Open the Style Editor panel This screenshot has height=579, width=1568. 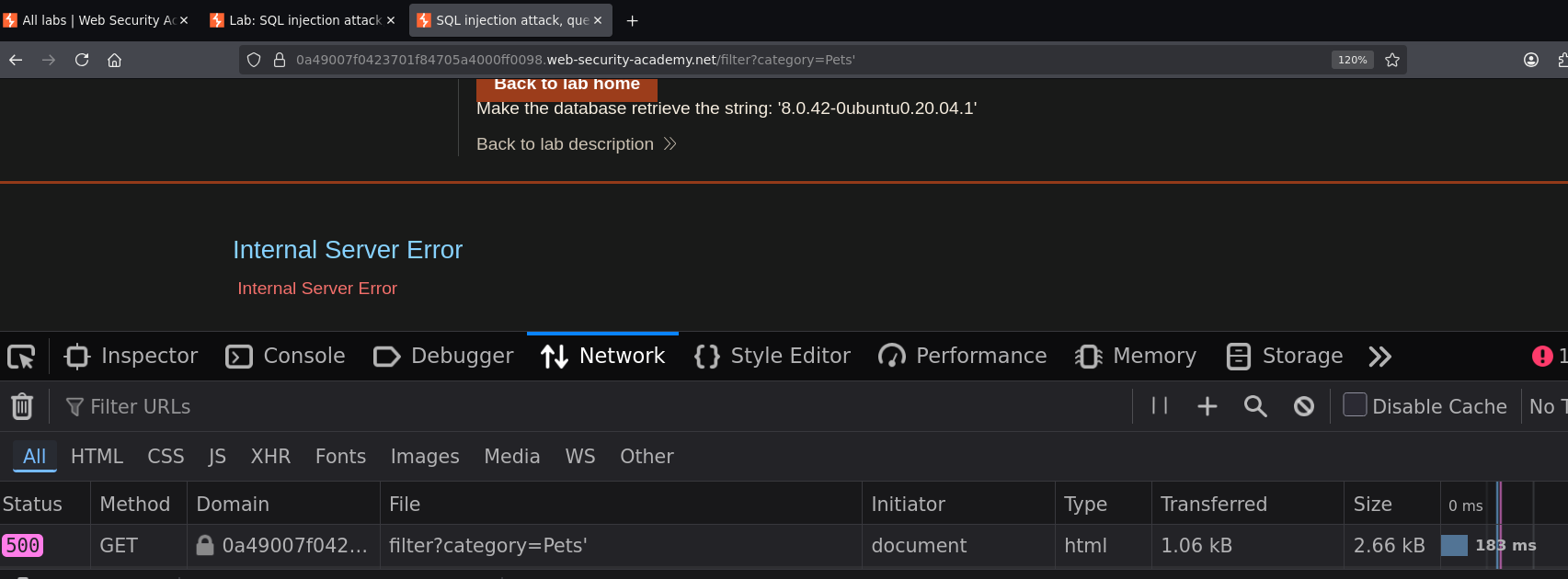pos(773,357)
